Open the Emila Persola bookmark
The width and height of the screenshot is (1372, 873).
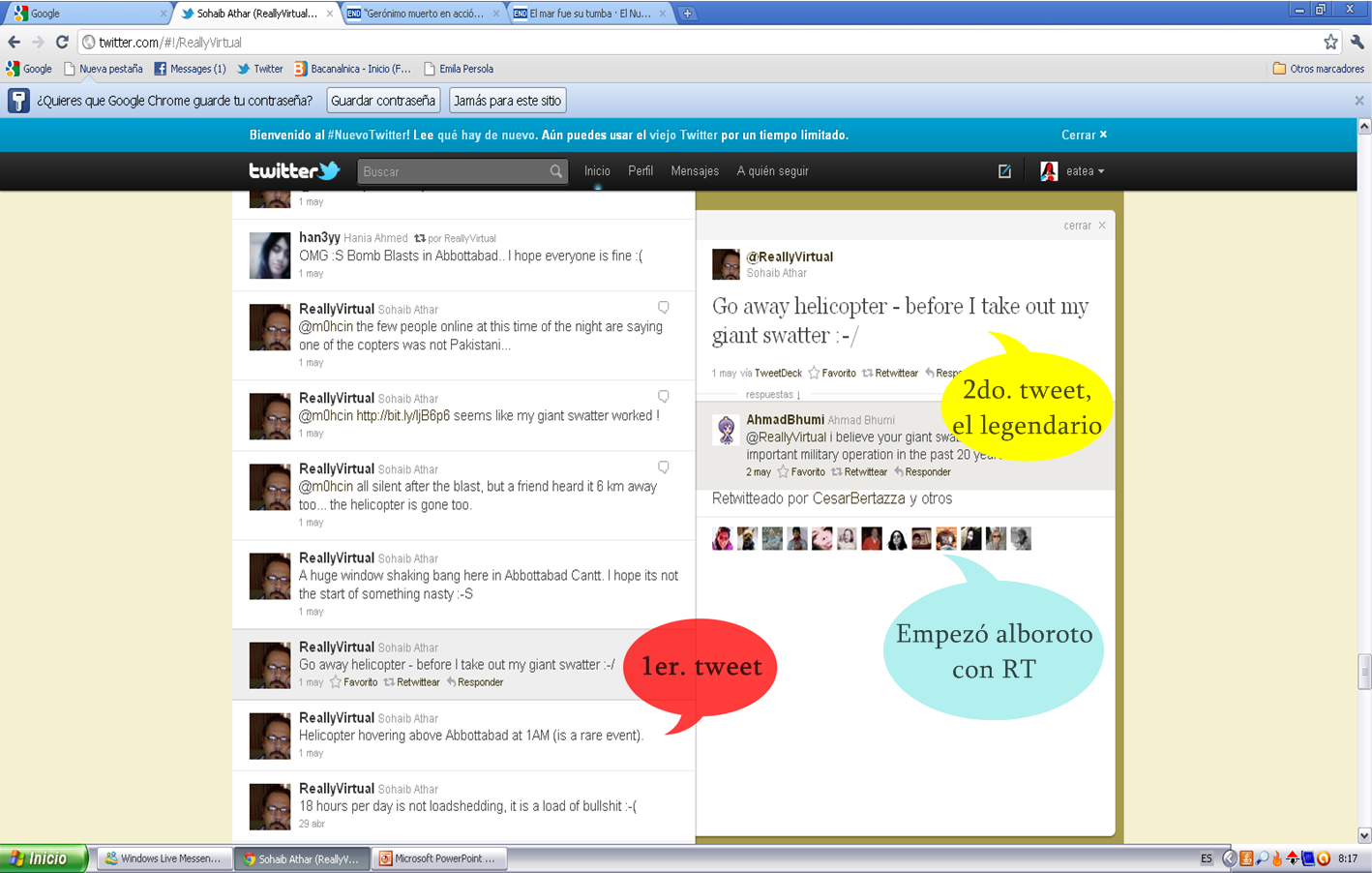tap(459, 69)
